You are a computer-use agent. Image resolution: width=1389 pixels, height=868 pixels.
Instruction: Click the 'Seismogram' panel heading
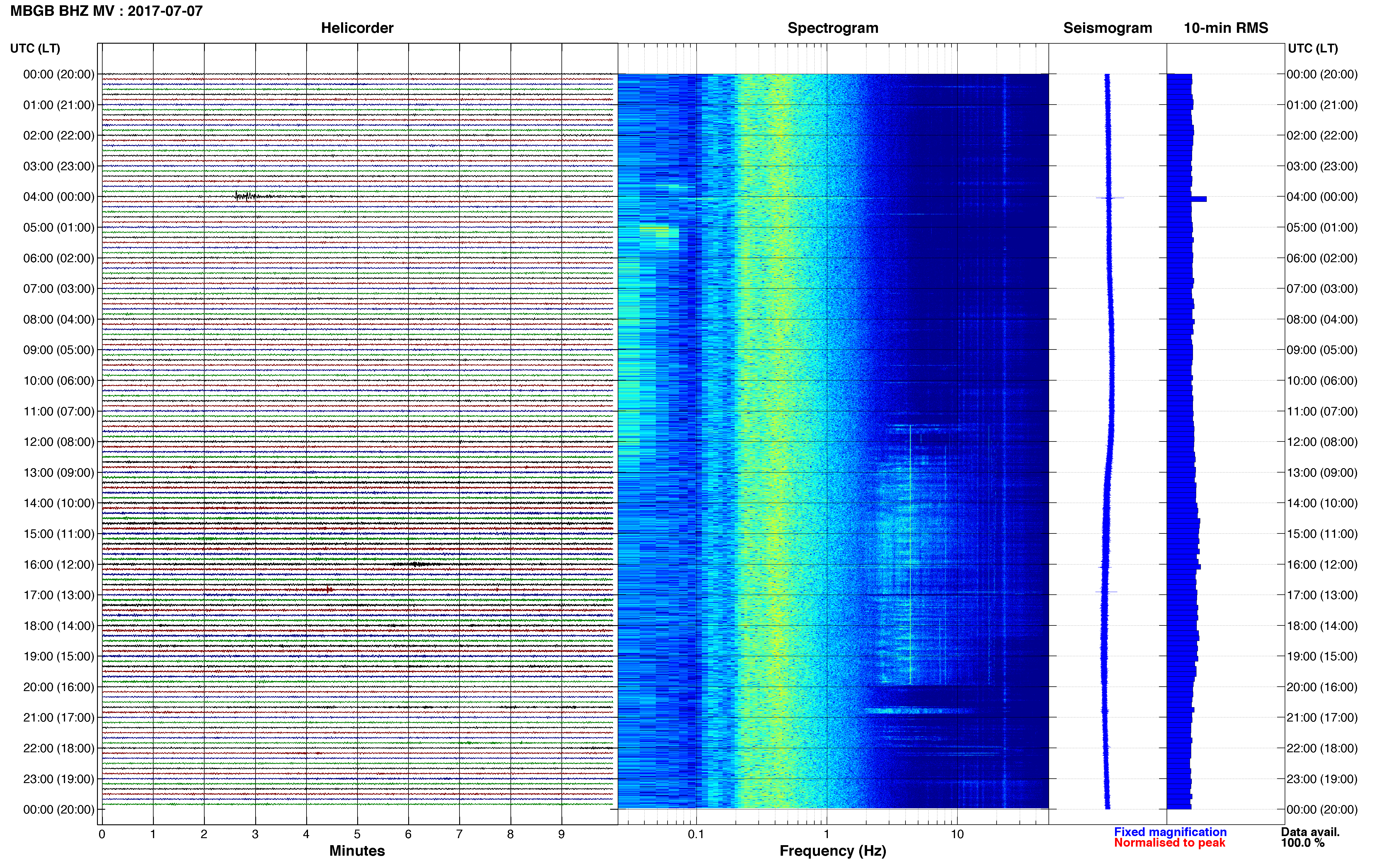1107,28
